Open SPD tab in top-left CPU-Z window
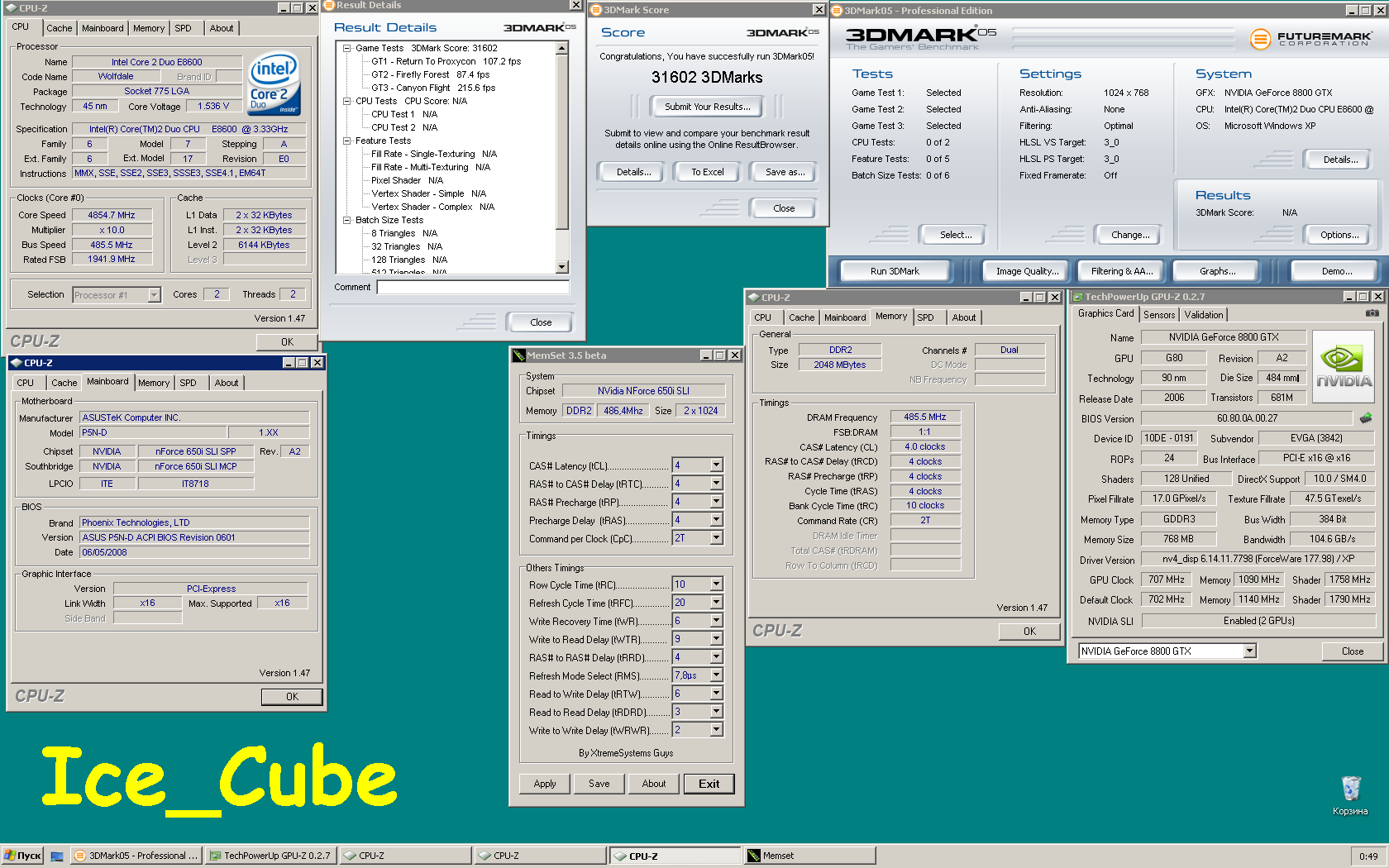 [x=183, y=28]
